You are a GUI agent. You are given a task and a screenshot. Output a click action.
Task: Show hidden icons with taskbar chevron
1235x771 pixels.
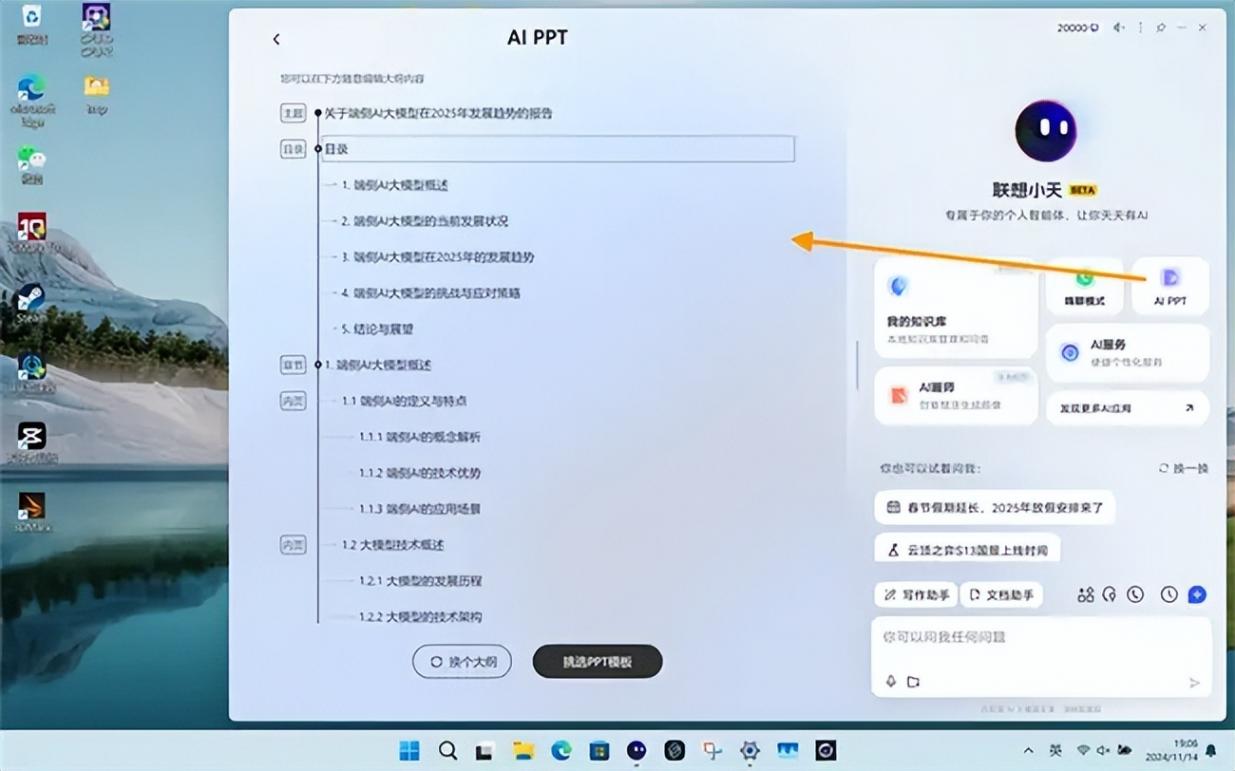click(x=1028, y=751)
